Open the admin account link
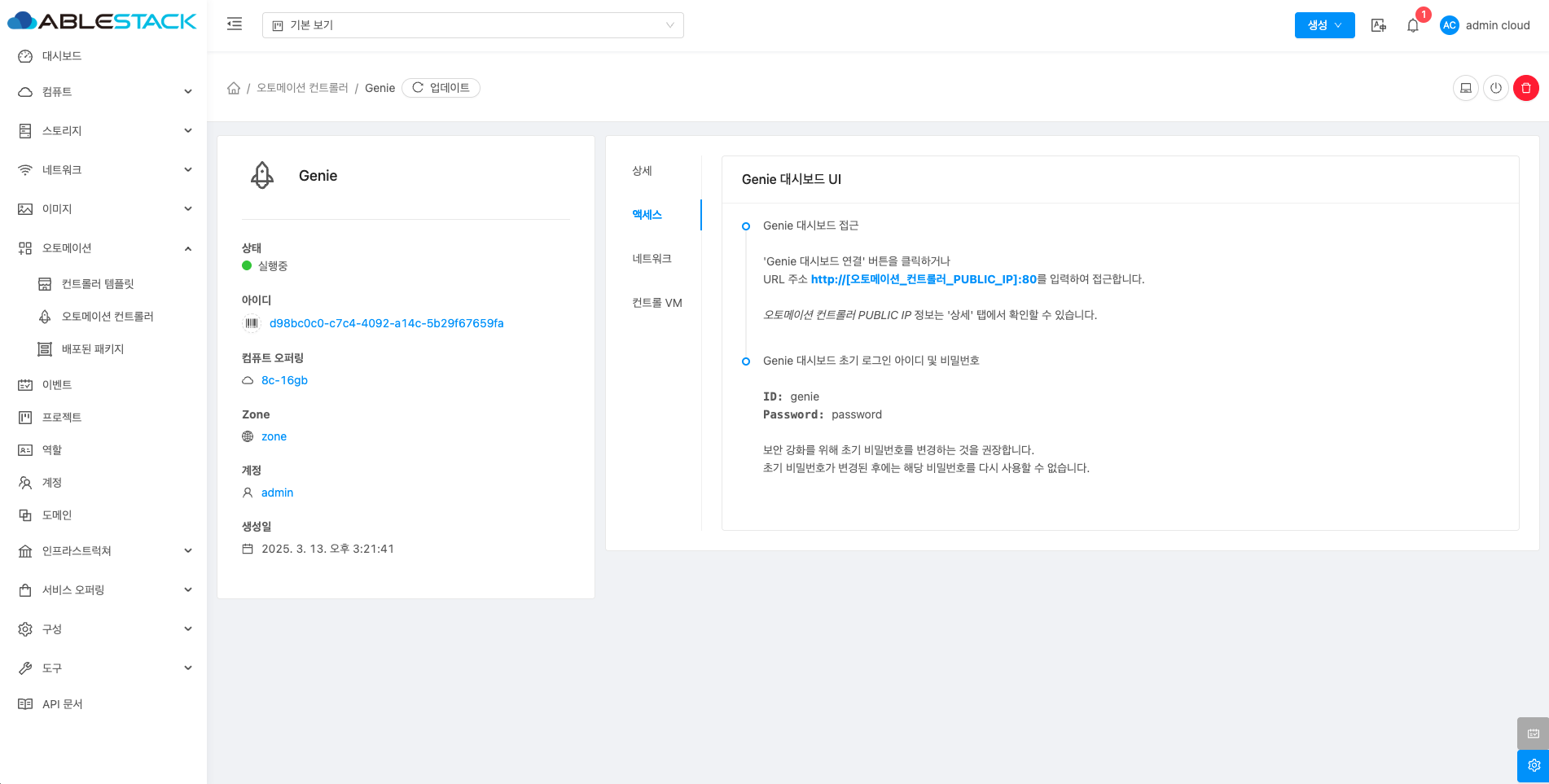This screenshot has width=1549, height=784. pyautogui.click(x=277, y=493)
